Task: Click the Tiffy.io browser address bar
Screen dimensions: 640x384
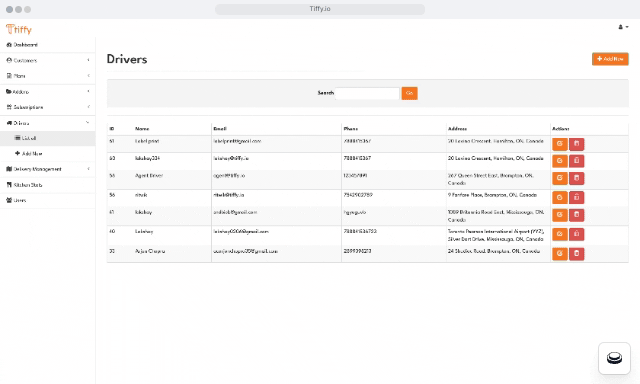Action: (x=320, y=9)
